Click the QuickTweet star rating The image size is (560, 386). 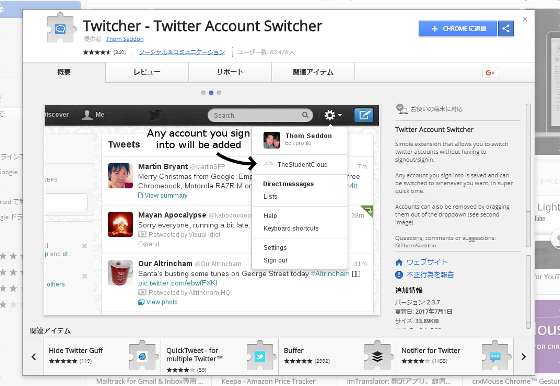[x=181, y=370]
